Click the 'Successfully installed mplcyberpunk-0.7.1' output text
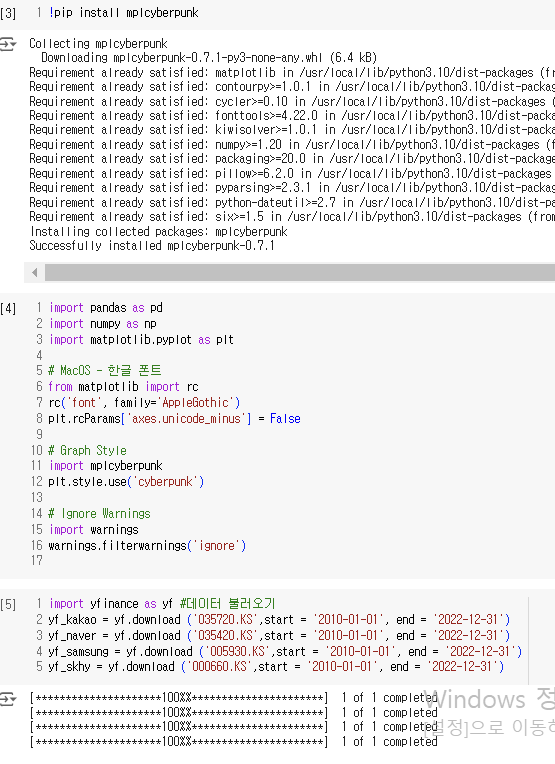 pos(152,245)
